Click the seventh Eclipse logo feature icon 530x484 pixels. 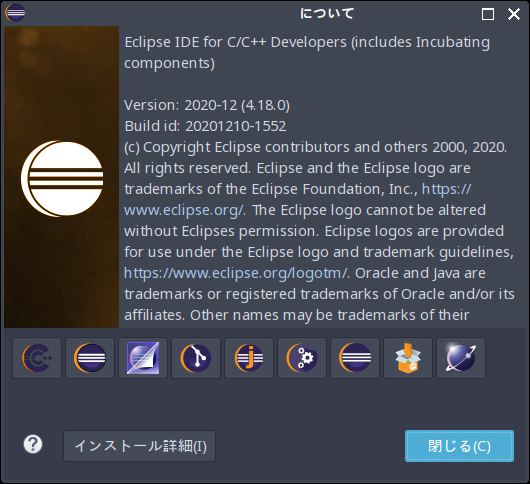point(355,358)
